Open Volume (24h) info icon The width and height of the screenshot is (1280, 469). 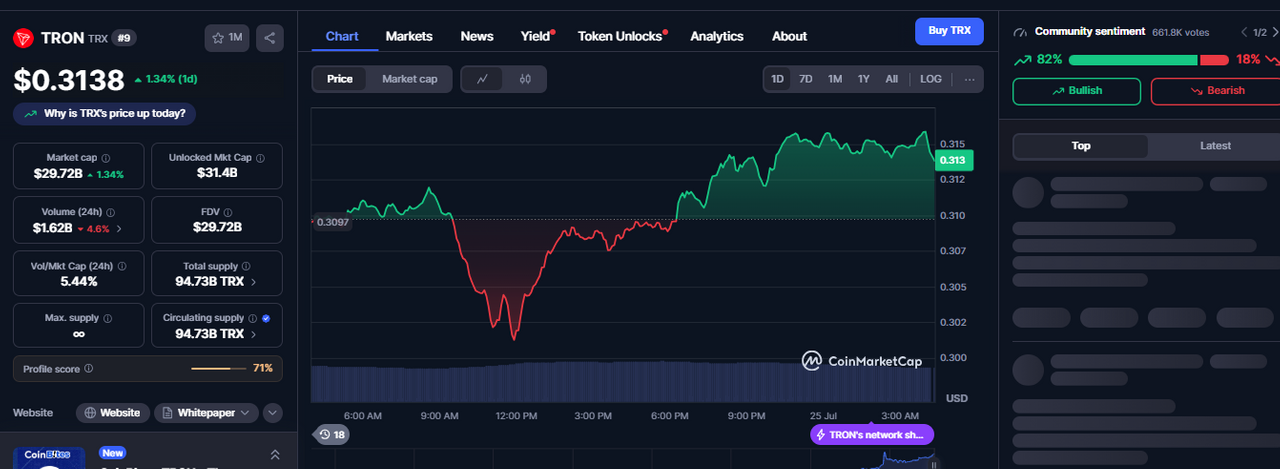(x=110, y=213)
